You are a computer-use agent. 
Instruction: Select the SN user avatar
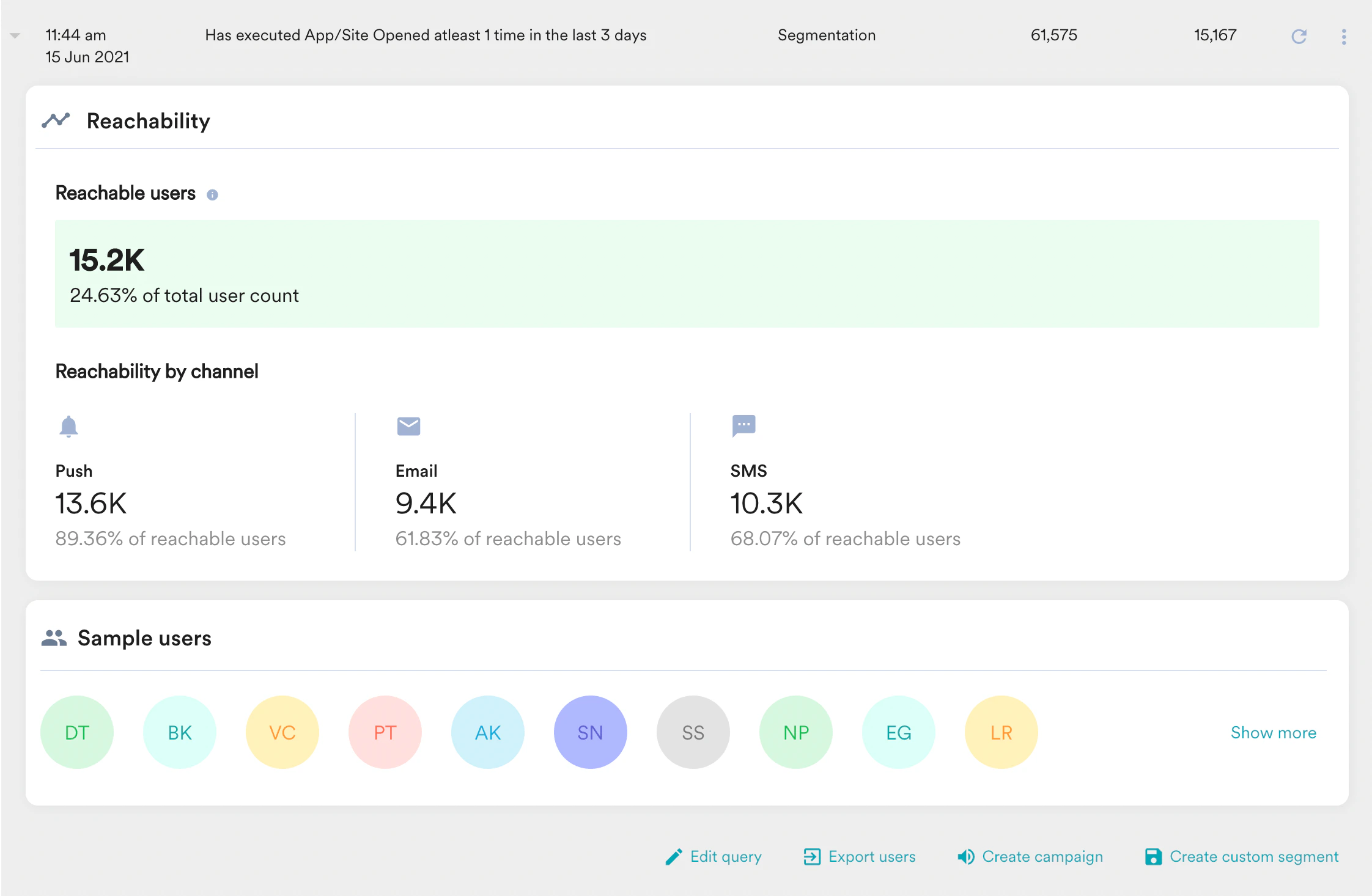pos(590,732)
